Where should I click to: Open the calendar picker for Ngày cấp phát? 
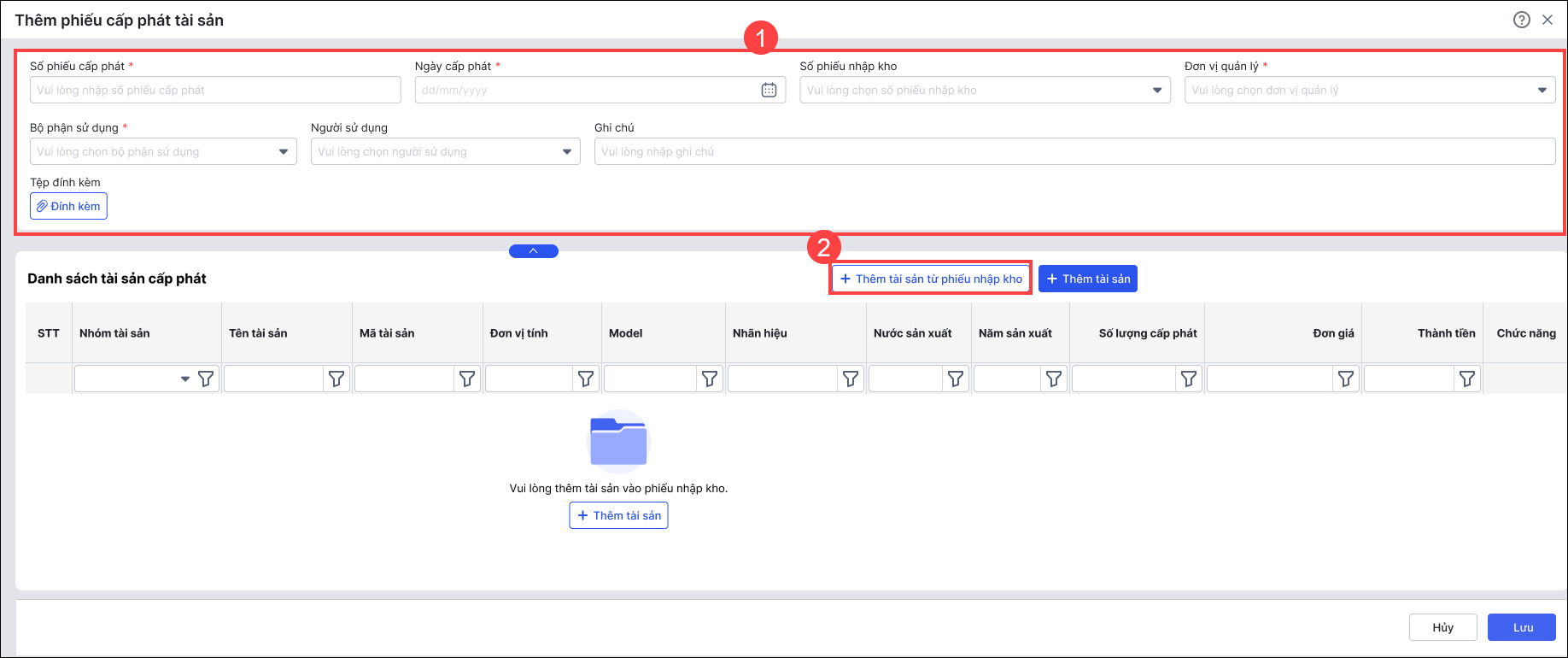click(x=769, y=91)
